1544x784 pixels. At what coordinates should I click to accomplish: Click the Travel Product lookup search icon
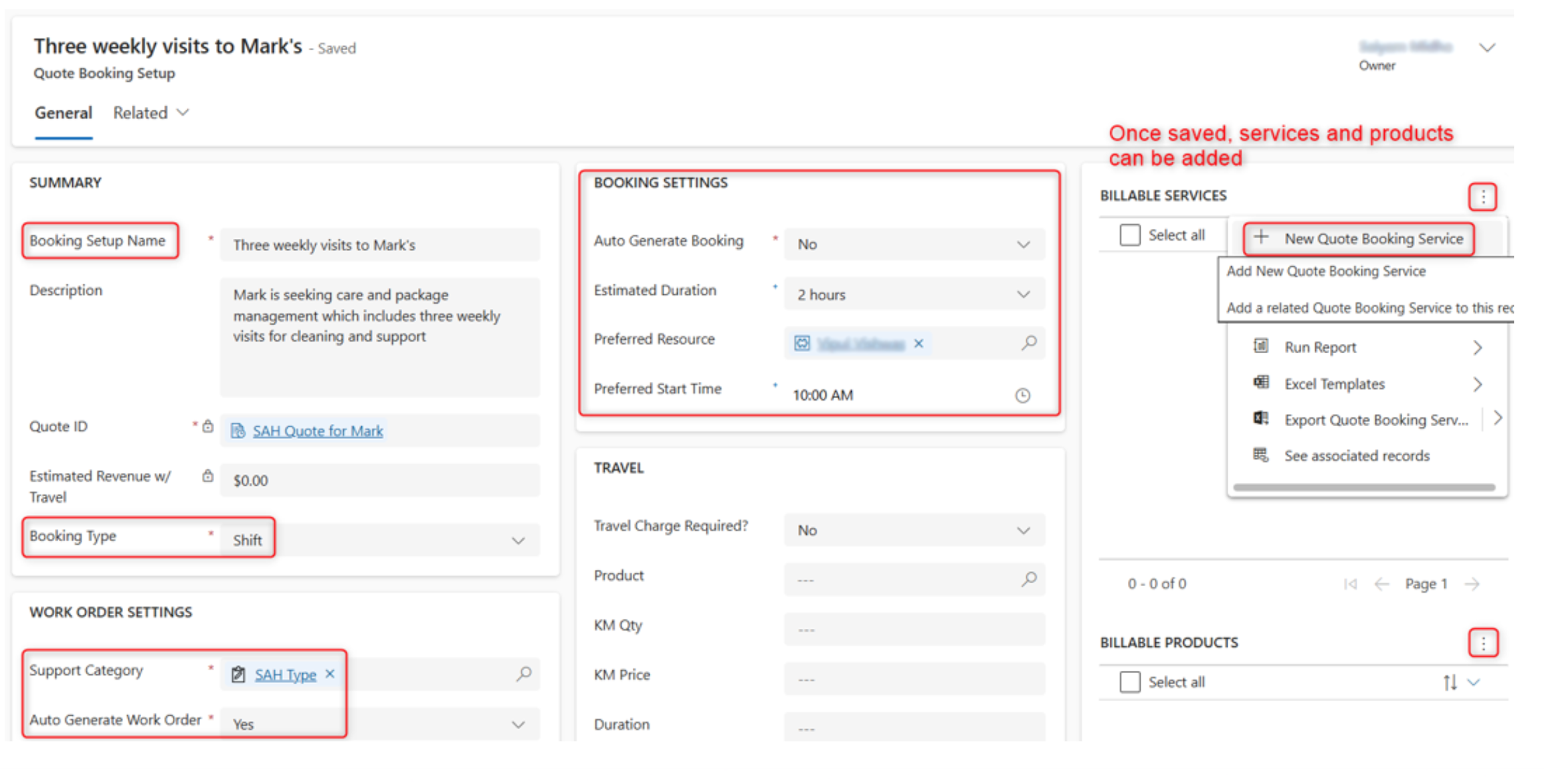(x=1029, y=579)
